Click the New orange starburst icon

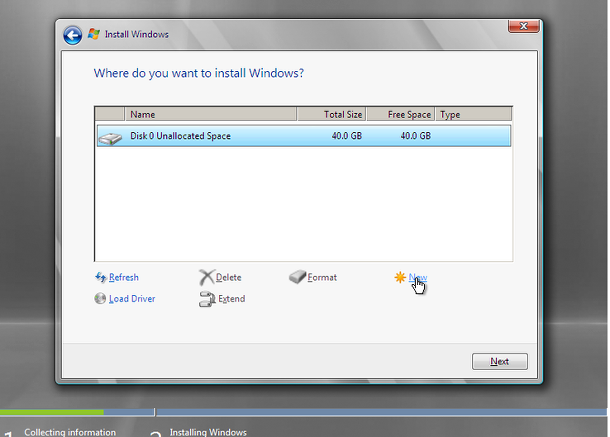400,277
